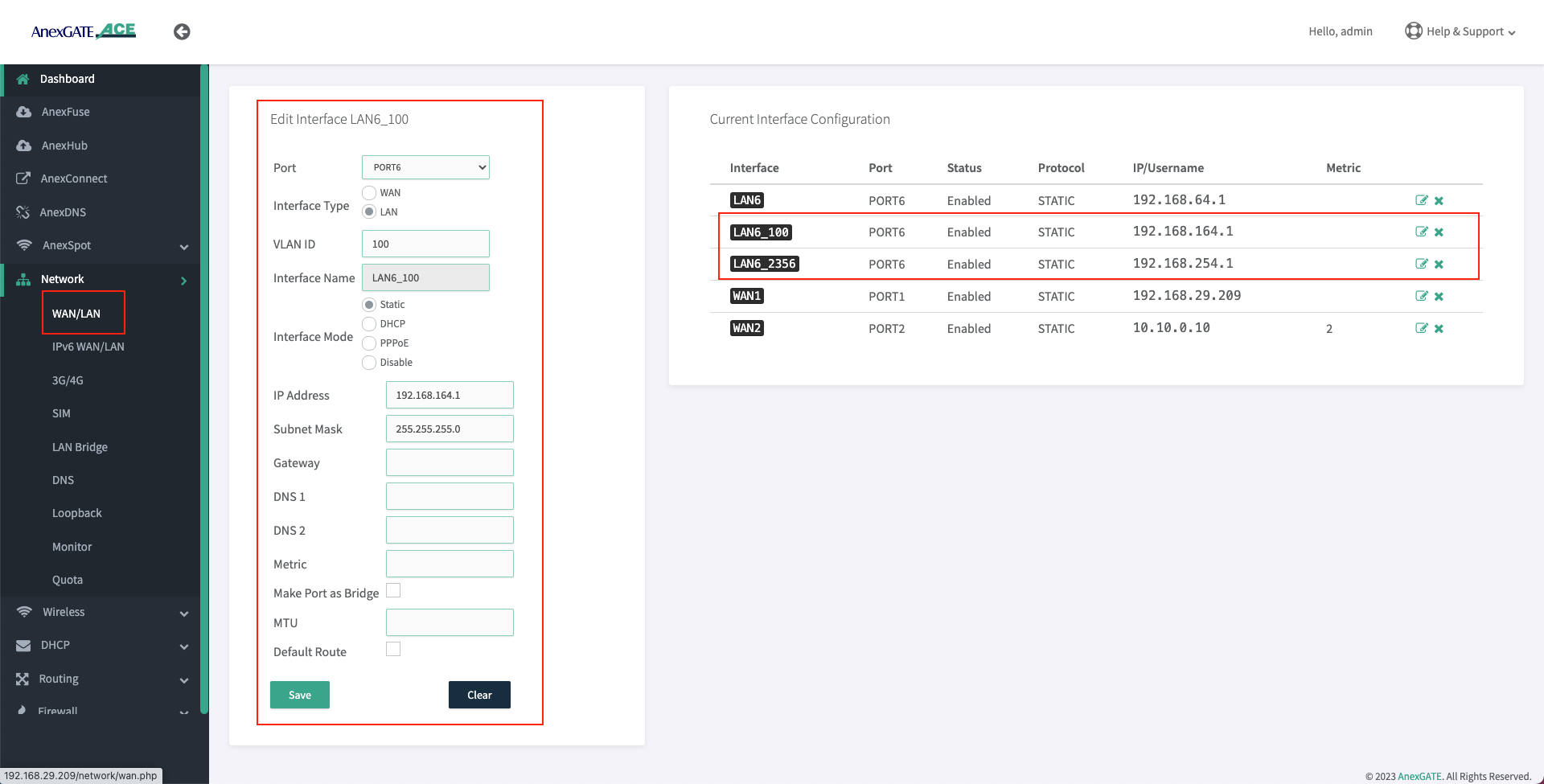
Task: Click the AnexFuse cloud icon in sidebar
Action: [x=23, y=111]
